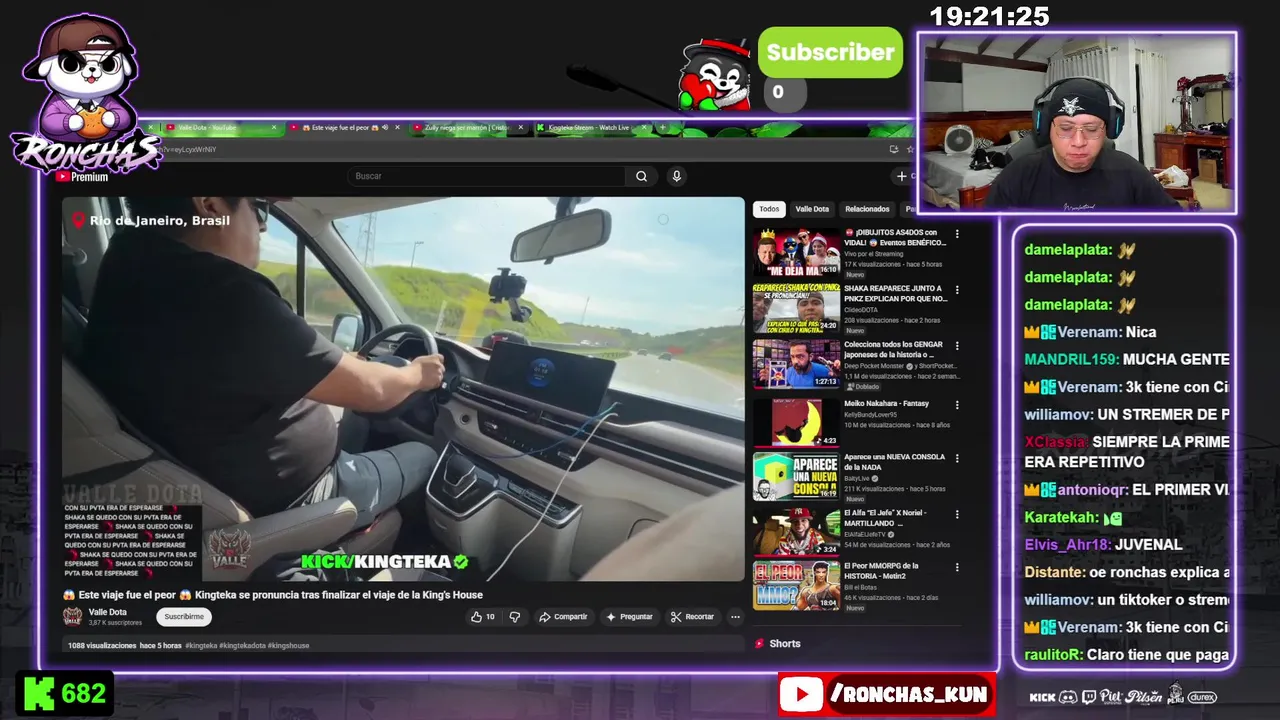Viewport: 1280px width, 720px height.
Task: Close the Este viaje fue el peor tab
Action: point(397,128)
